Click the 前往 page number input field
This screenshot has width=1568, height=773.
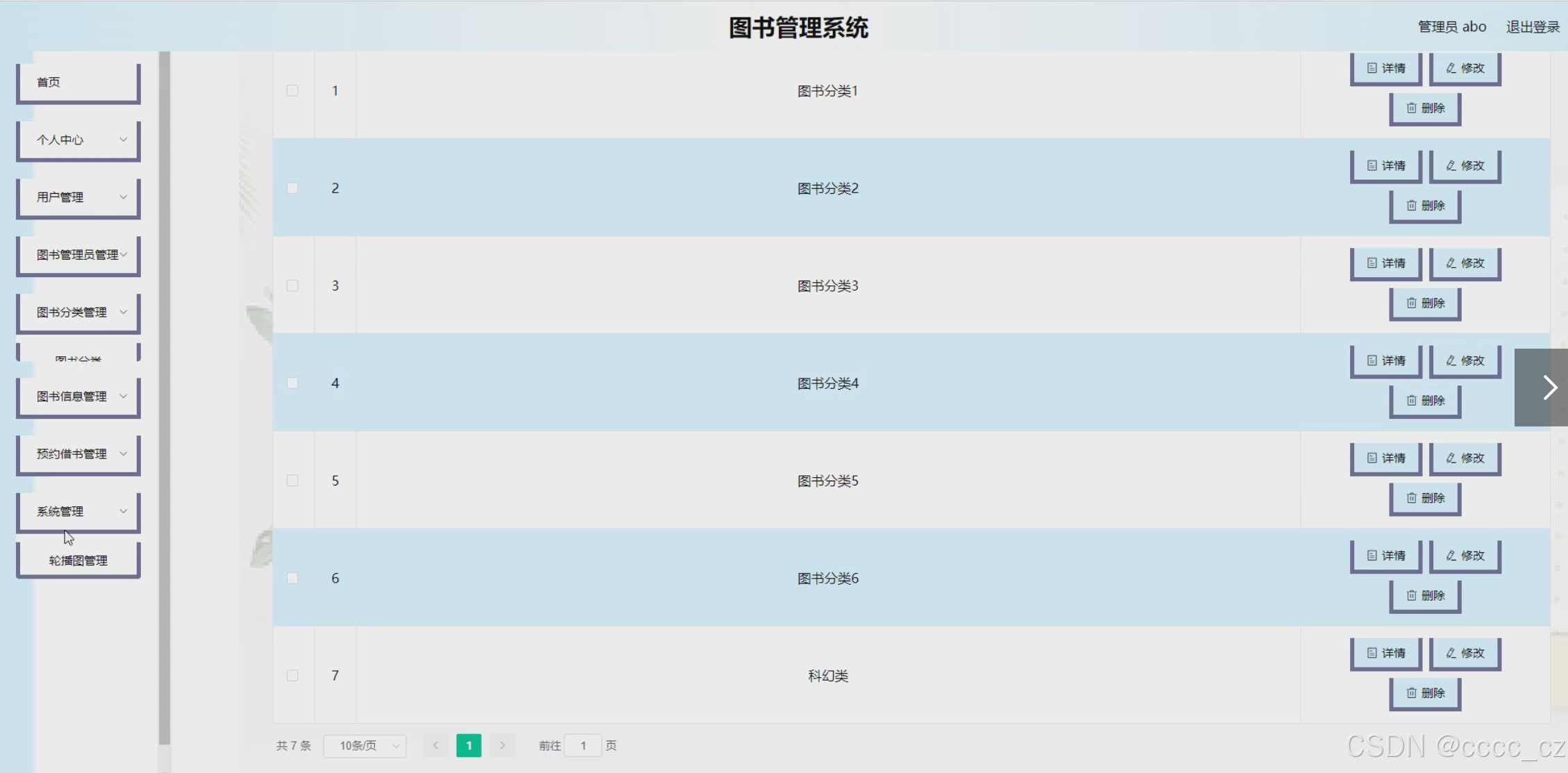click(582, 746)
